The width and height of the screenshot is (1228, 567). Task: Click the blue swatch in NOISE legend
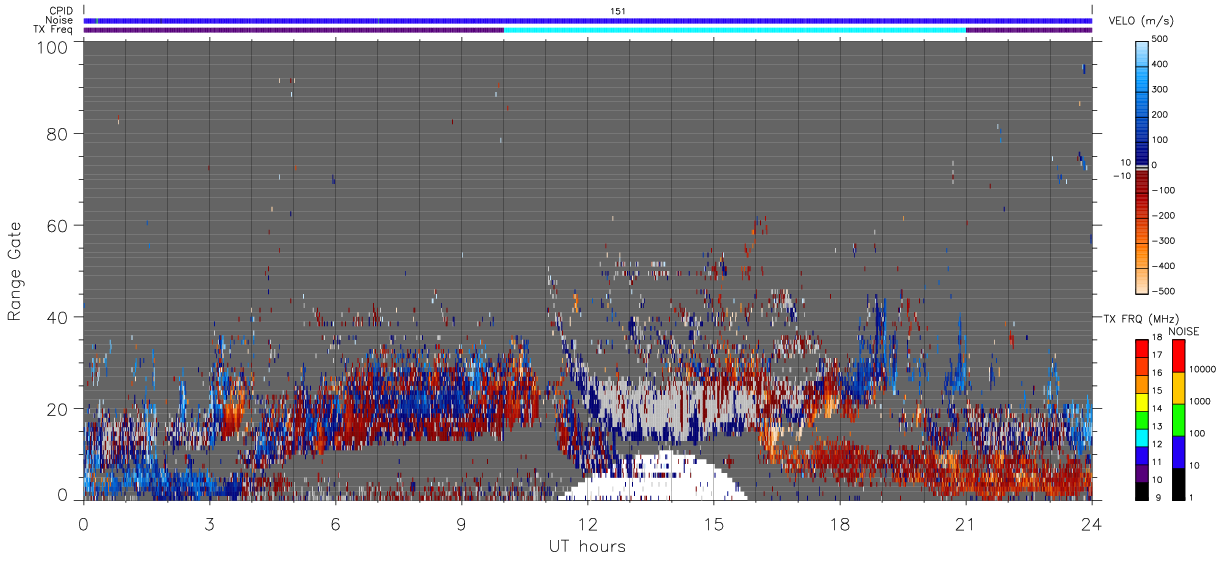[1177, 451]
